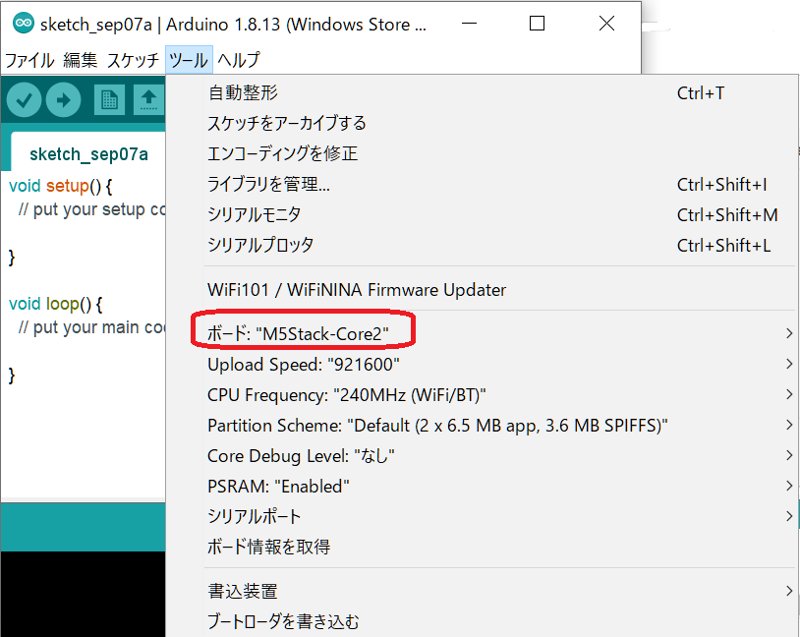Click the Verify checkmark toolbar icon
Image resolution: width=800 pixels, height=637 pixels.
point(24,100)
